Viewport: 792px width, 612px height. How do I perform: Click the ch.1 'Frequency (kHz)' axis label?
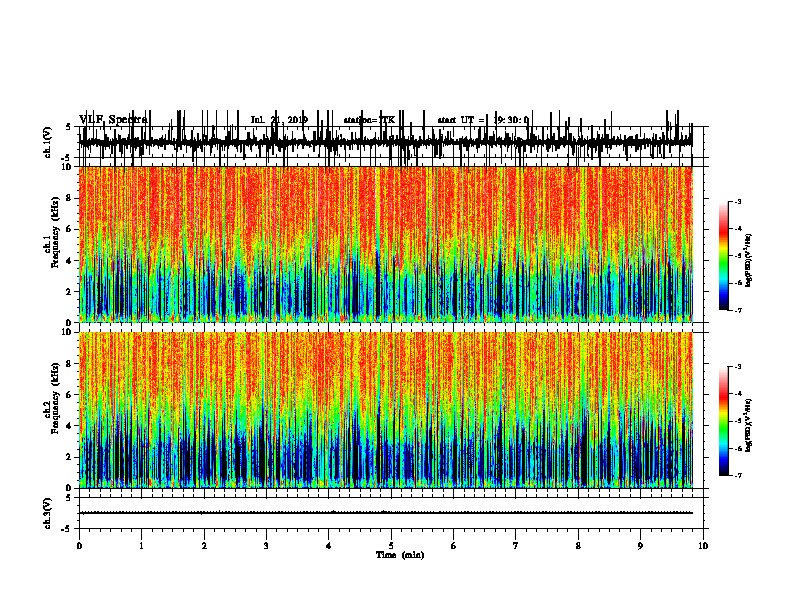55,232
